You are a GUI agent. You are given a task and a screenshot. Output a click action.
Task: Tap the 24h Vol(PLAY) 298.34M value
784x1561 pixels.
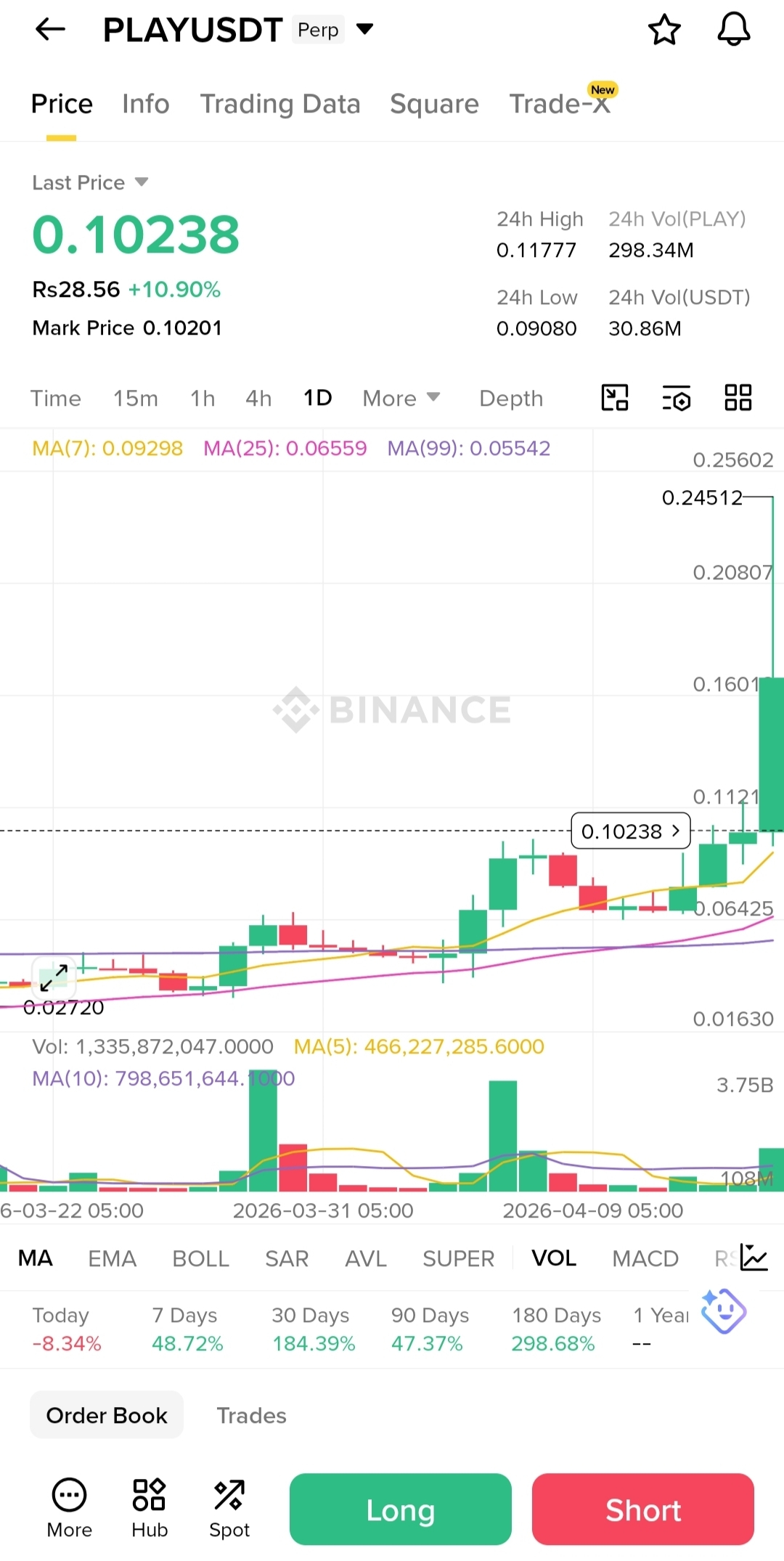point(651,250)
